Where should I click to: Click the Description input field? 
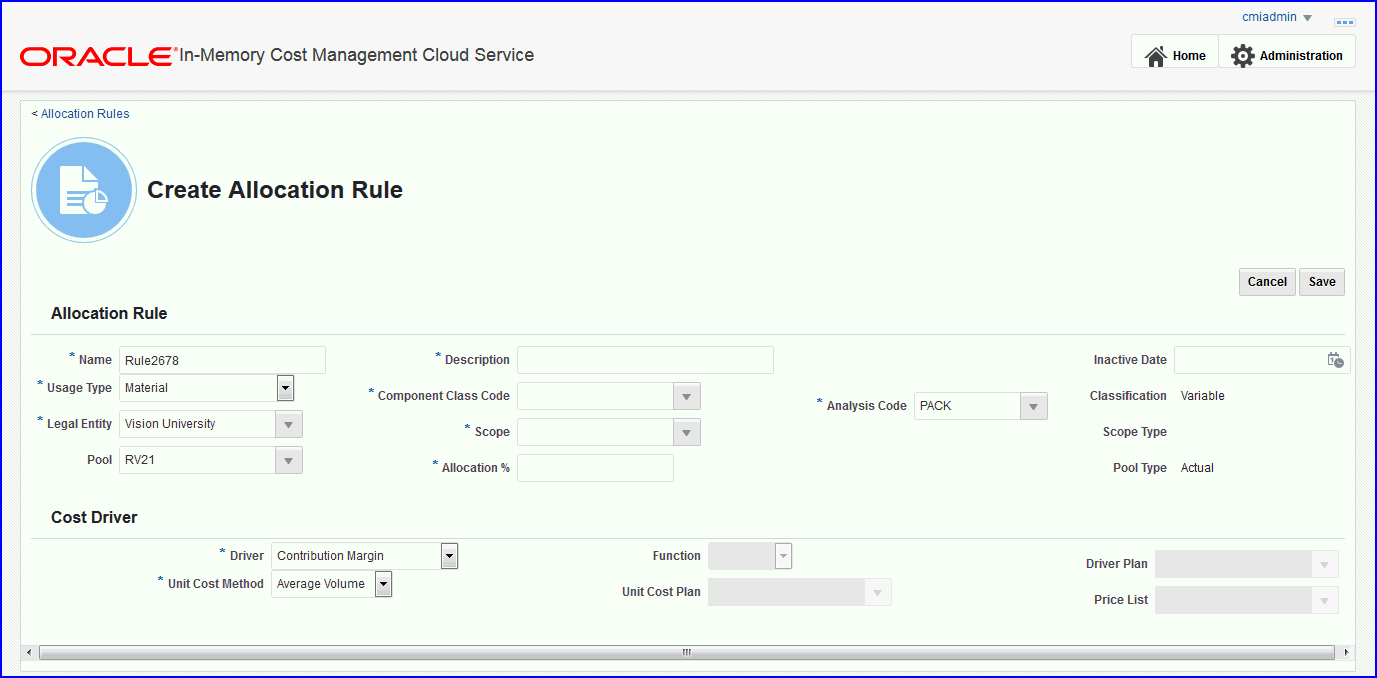(645, 360)
